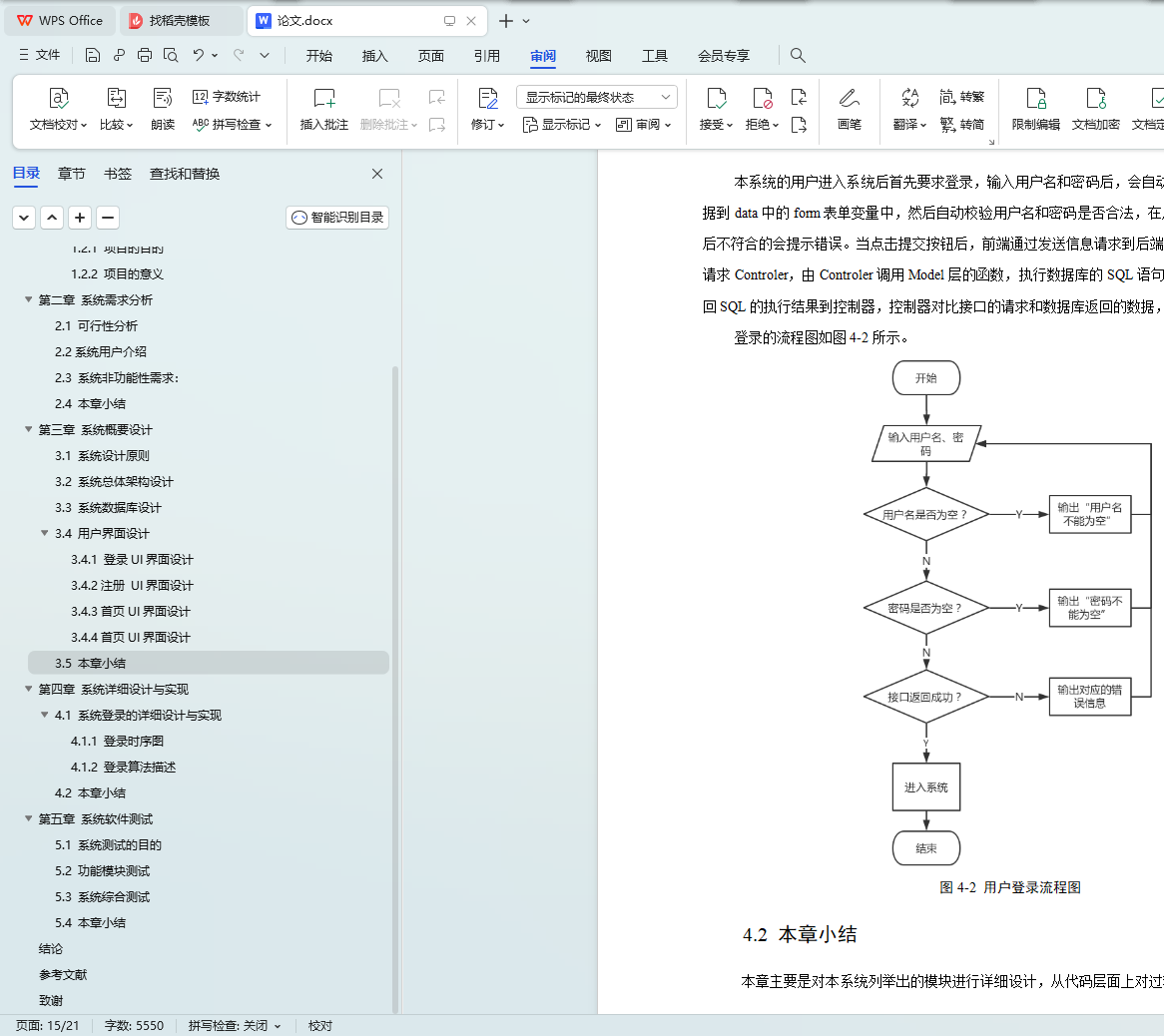Image resolution: width=1164 pixels, height=1036 pixels.
Task: Click 接受 accept change icon
Action: pos(717,99)
